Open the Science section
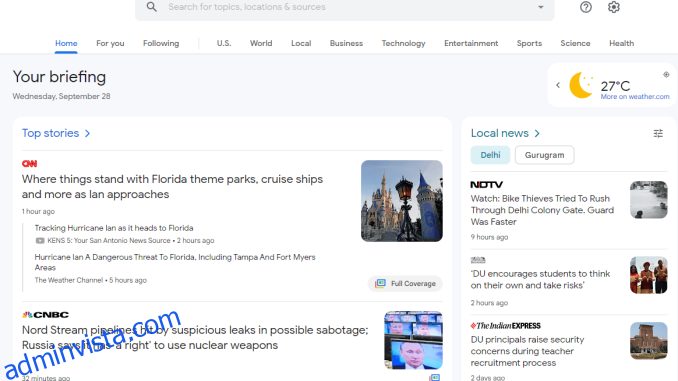 point(575,43)
